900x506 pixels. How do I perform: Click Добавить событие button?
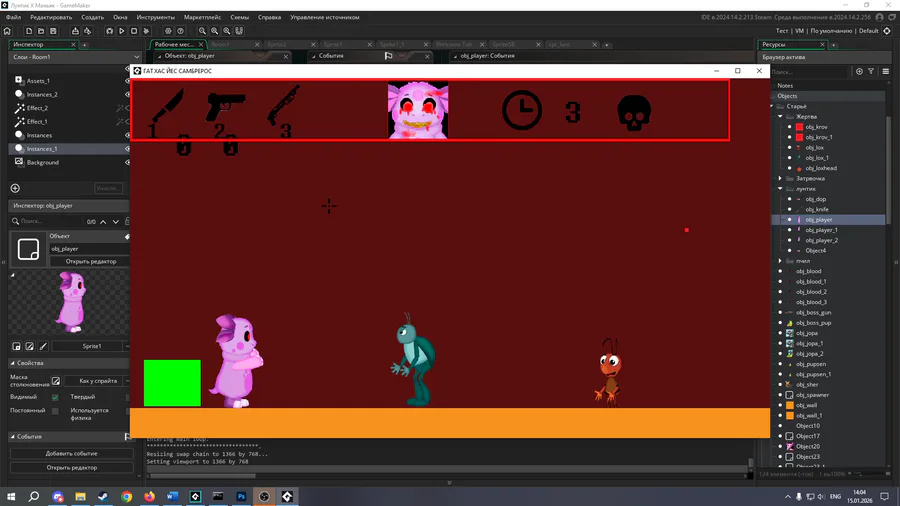[x=72, y=454]
